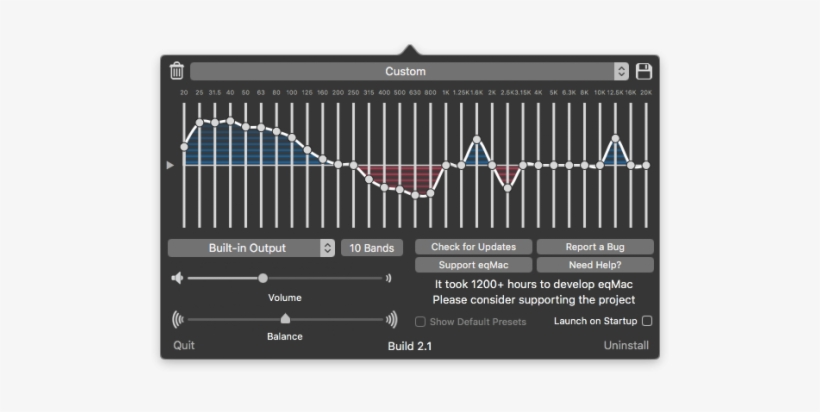The height and width of the screenshot is (412, 820).
Task: Click the 200 Hz band slider knob
Action: tap(338, 164)
